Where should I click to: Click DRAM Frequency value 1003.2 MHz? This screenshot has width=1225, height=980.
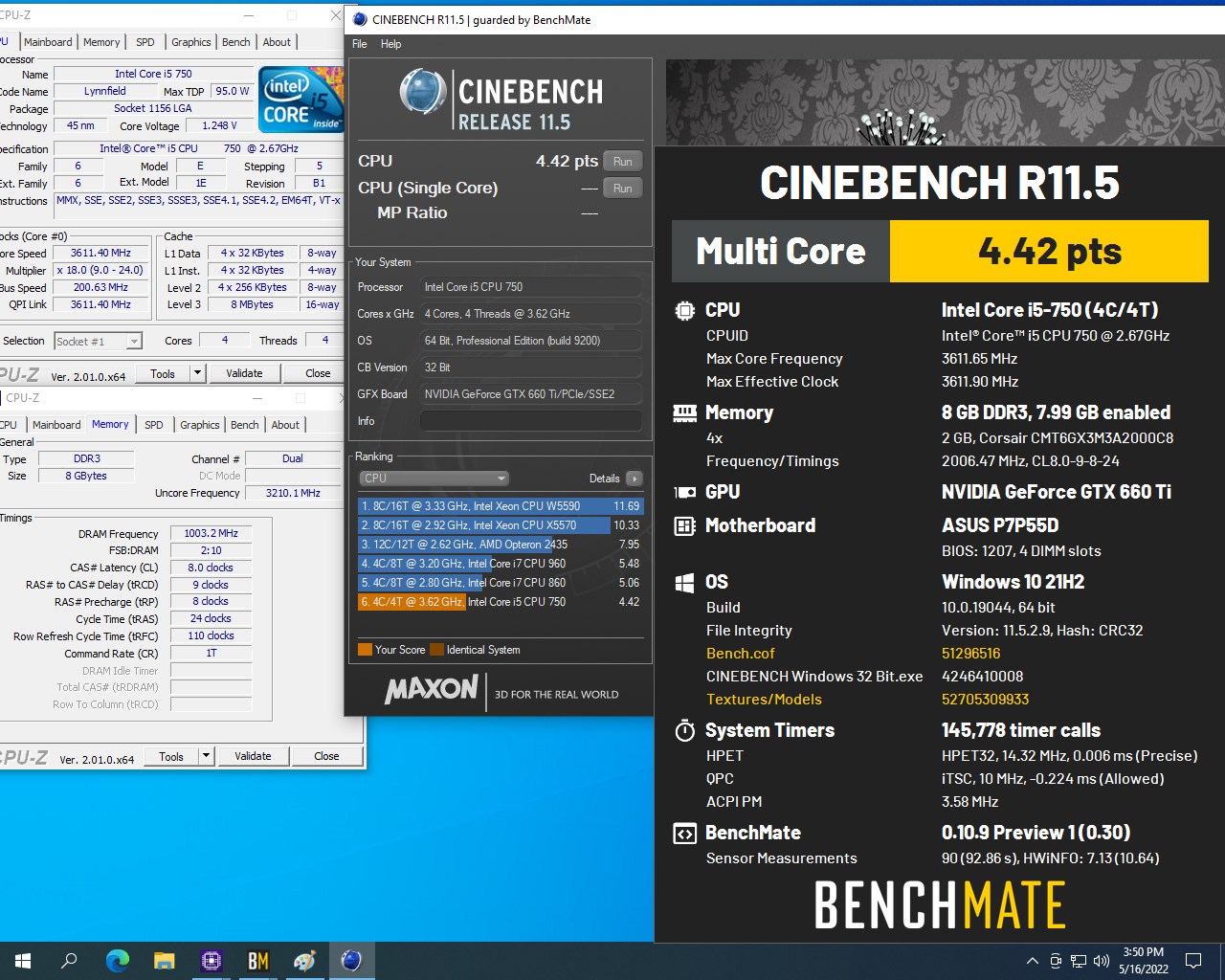(x=211, y=534)
